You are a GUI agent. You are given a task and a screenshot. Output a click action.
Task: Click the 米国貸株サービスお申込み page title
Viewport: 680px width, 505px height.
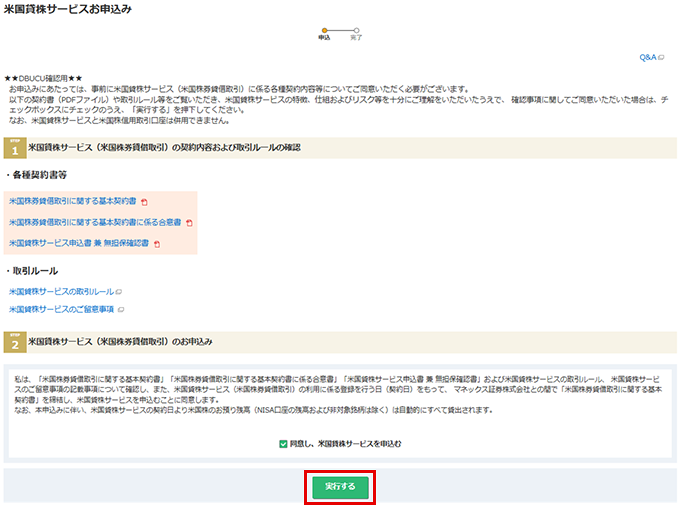click(68, 9)
